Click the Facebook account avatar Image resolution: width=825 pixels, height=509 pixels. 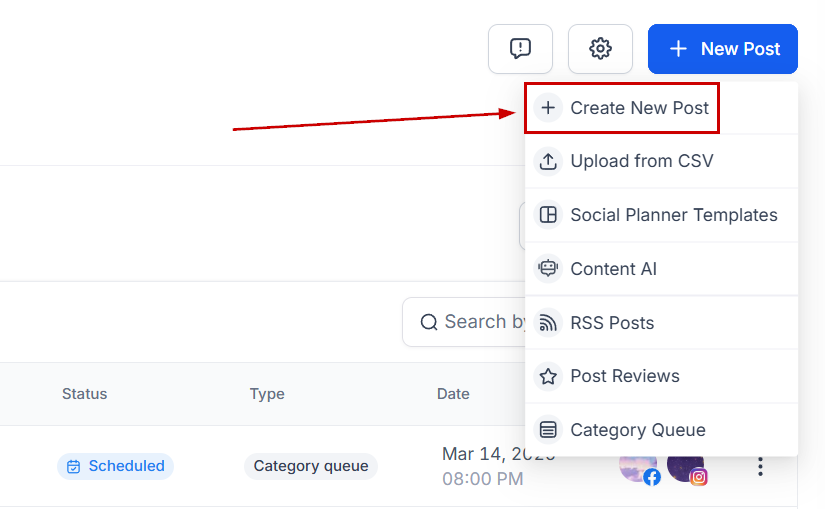[638, 466]
